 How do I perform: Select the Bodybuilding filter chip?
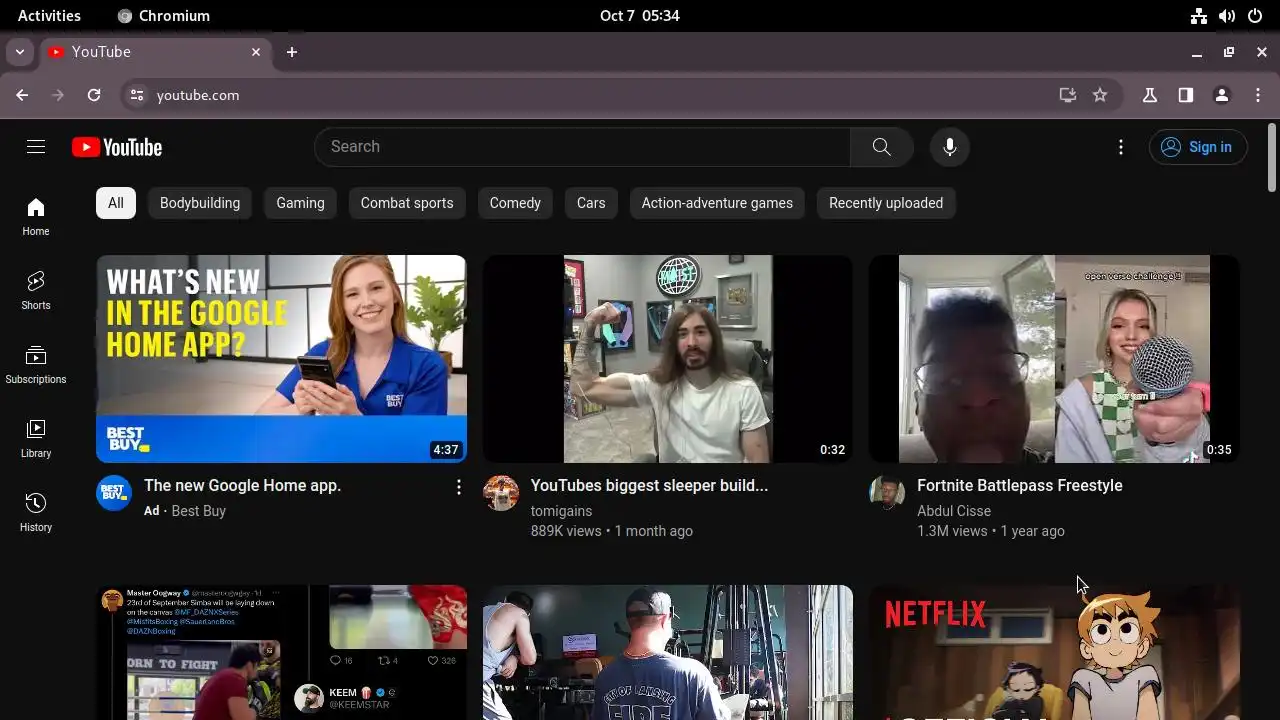tap(200, 203)
